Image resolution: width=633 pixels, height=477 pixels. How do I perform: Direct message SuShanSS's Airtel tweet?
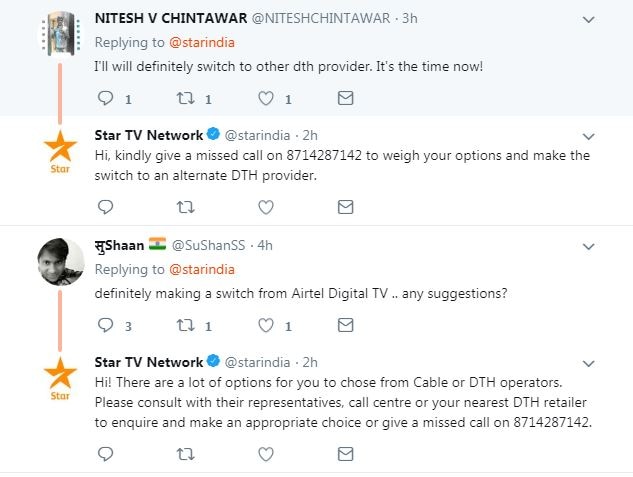click(x=345, y=325)
